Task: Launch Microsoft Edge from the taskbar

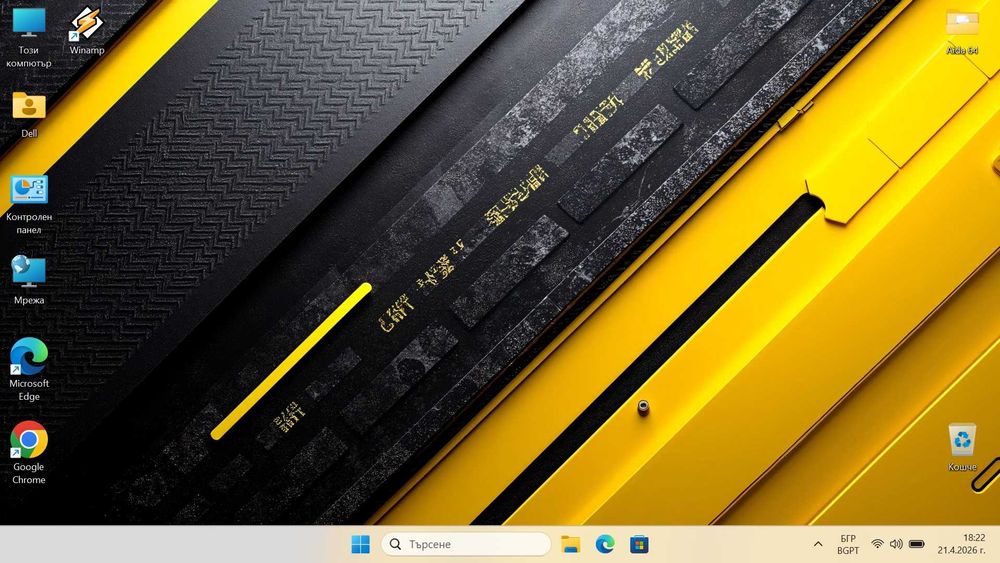Action: point(605,544)
